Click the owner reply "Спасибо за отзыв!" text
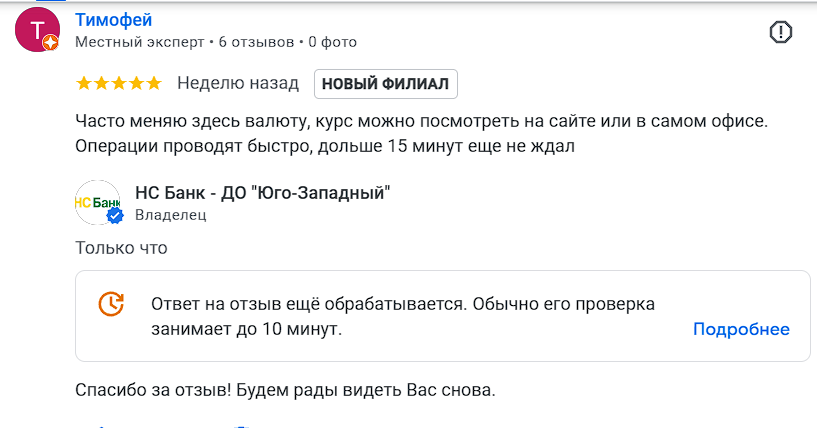Image resolution: width=817 pixels, height=428 pixels. (286, 389)
